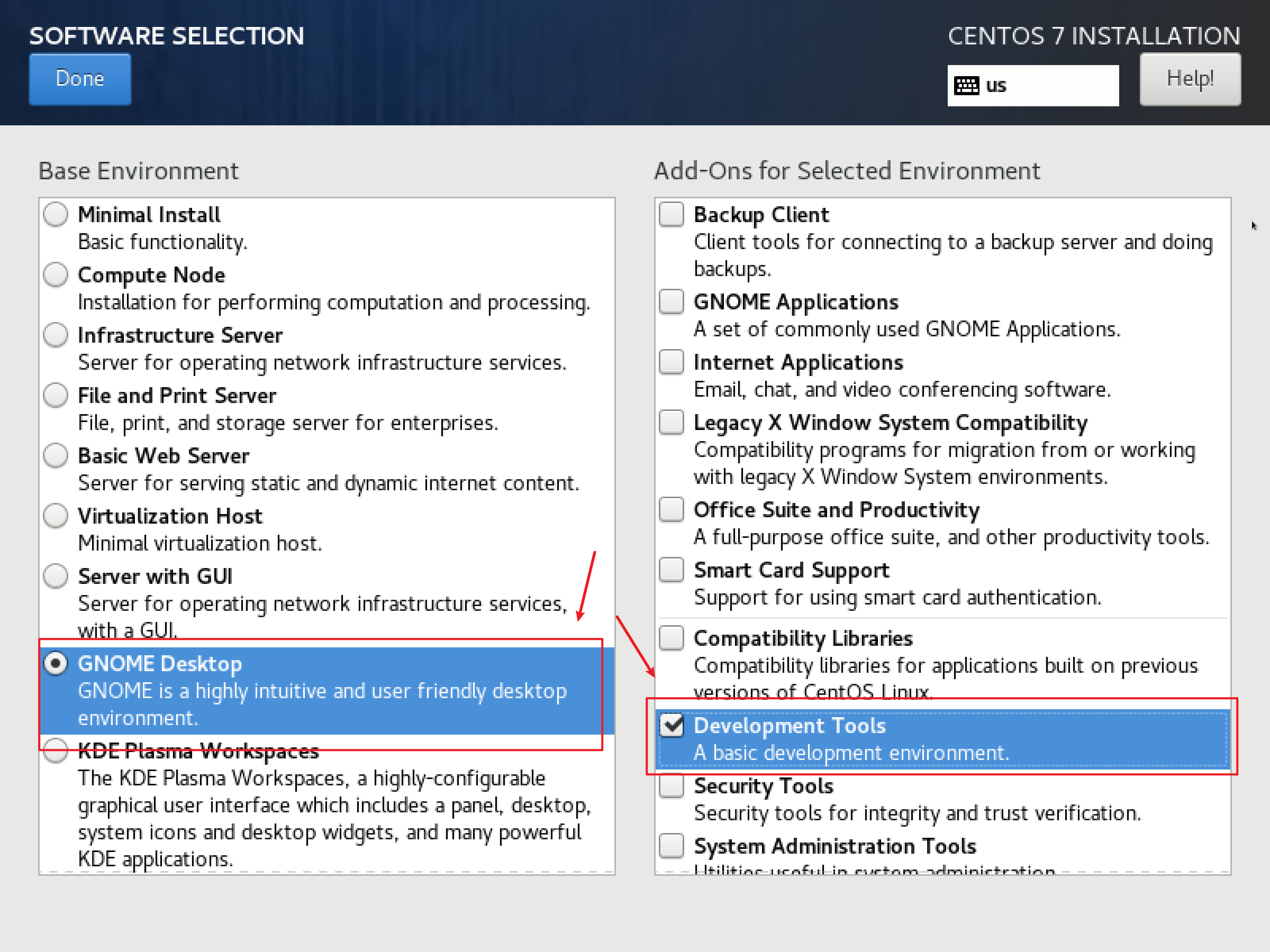The image size is (1270, 952).
Task: Tick the Compatibility Libraries checkbox
Action: [x=671, y=638]
